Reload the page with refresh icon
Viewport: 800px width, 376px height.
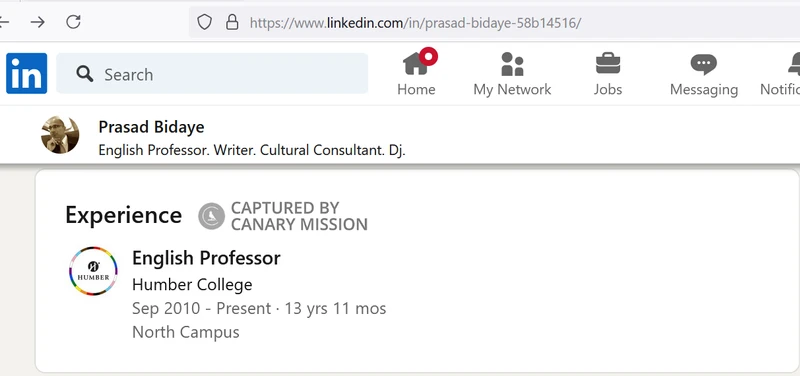point(73,22)
